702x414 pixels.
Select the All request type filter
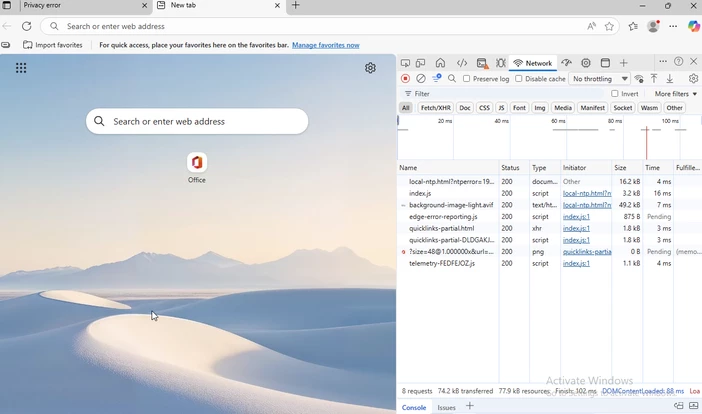pos(405,108)
